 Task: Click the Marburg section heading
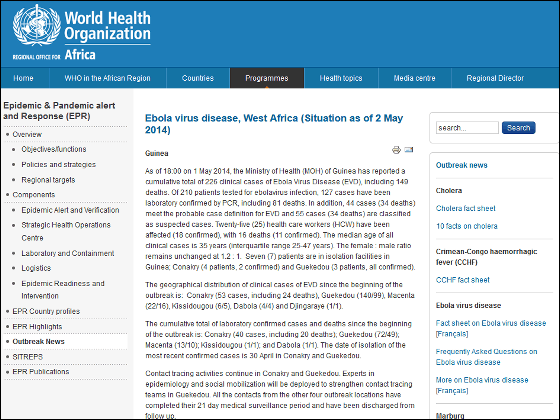[450, 416]
